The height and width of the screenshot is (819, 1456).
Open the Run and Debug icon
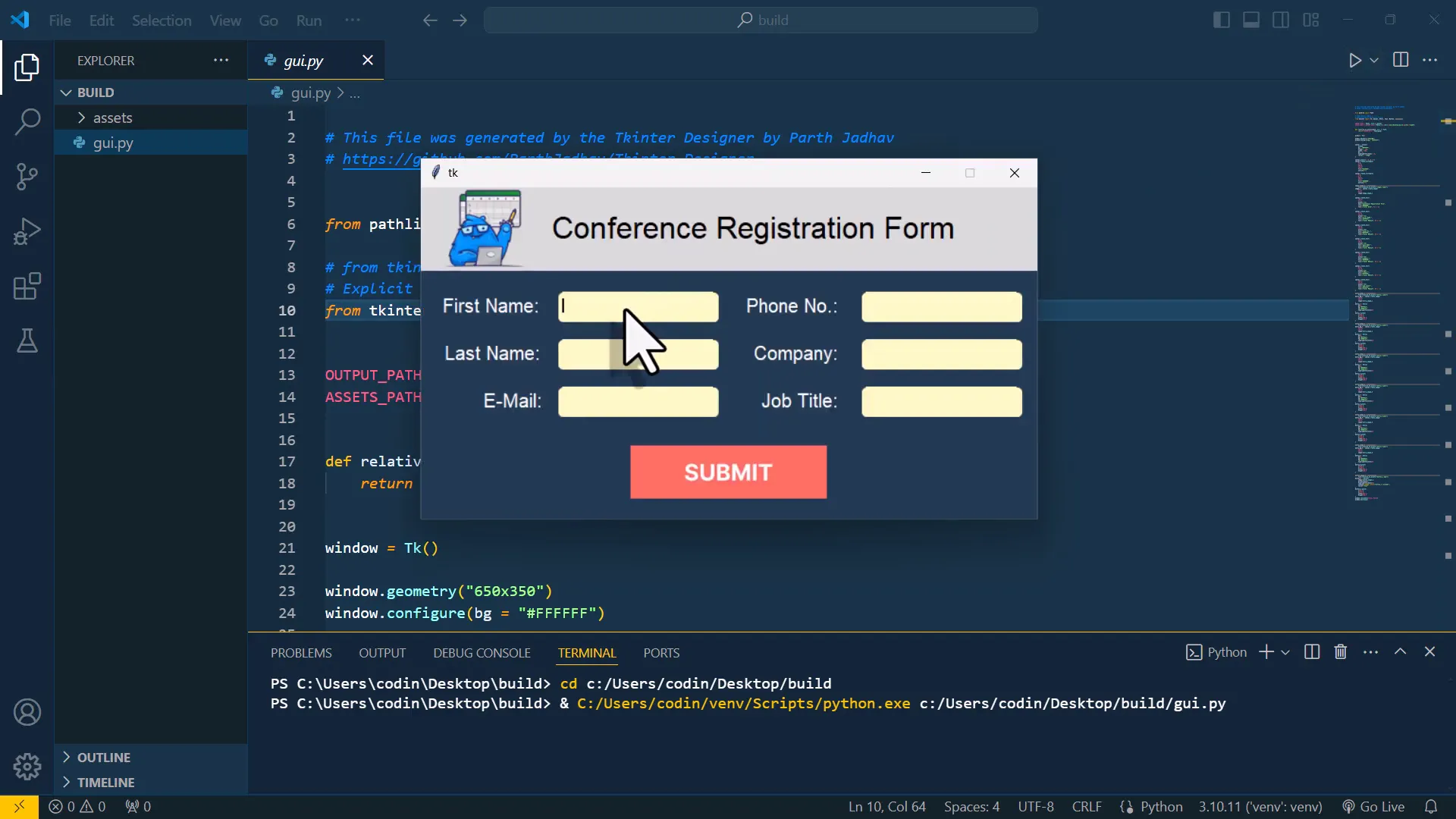[27, 231]
